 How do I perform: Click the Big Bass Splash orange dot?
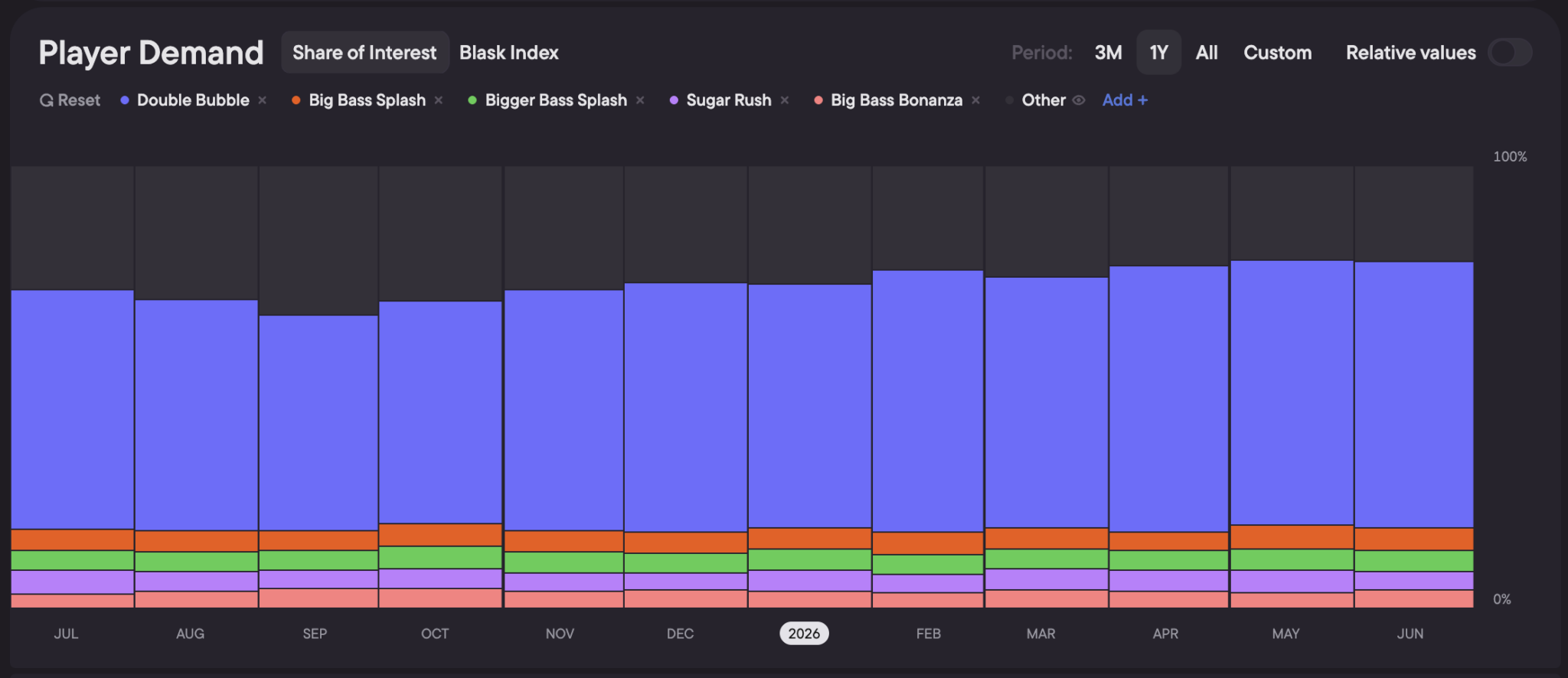point(296,100)
